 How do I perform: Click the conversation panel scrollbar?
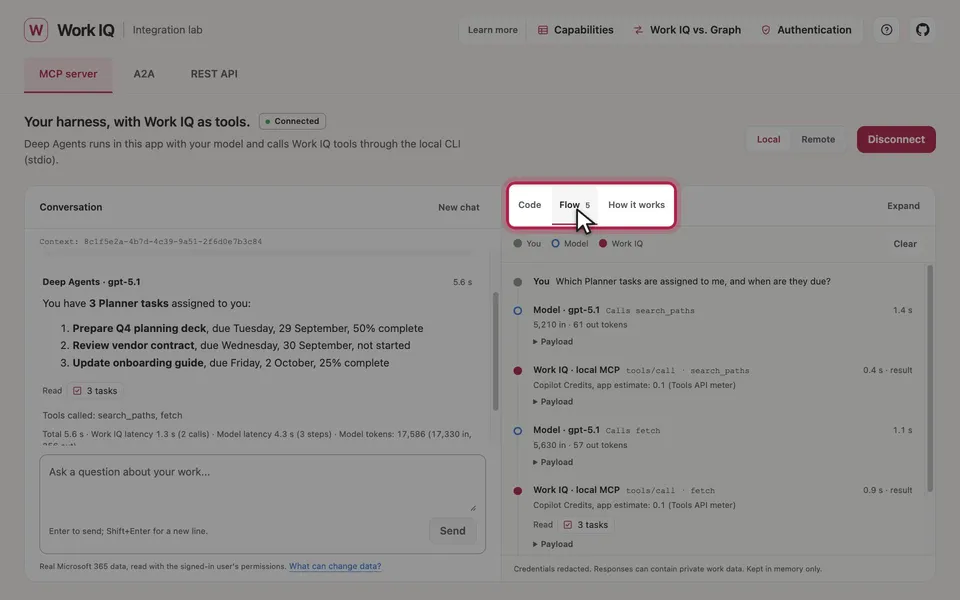click(495, 351)
